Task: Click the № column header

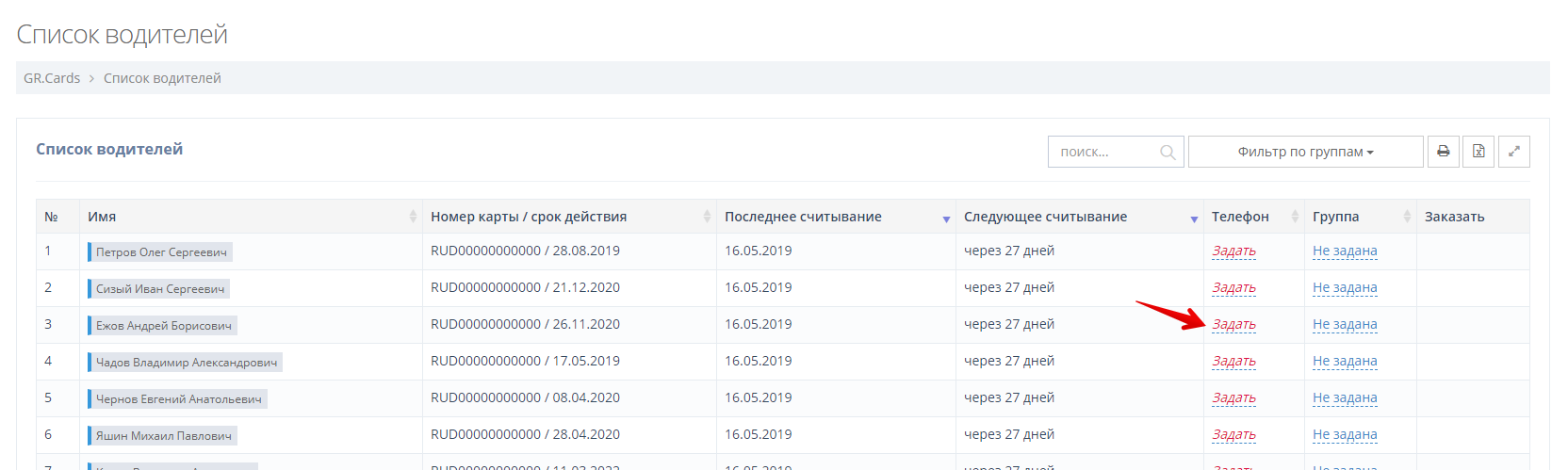Action: [57, 217]
